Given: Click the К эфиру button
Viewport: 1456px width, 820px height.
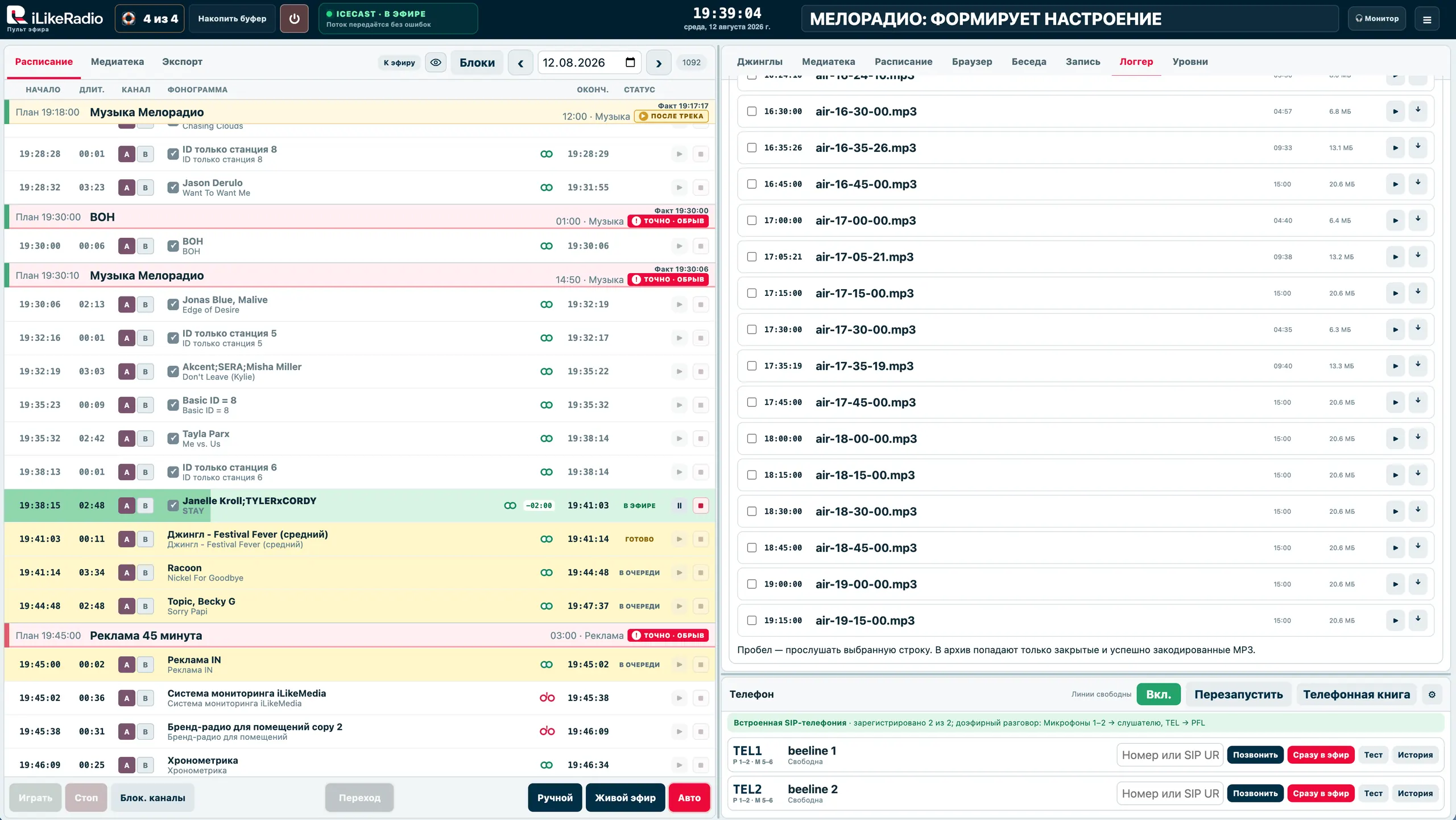Looking at the screenshot, I should (399, 63).
